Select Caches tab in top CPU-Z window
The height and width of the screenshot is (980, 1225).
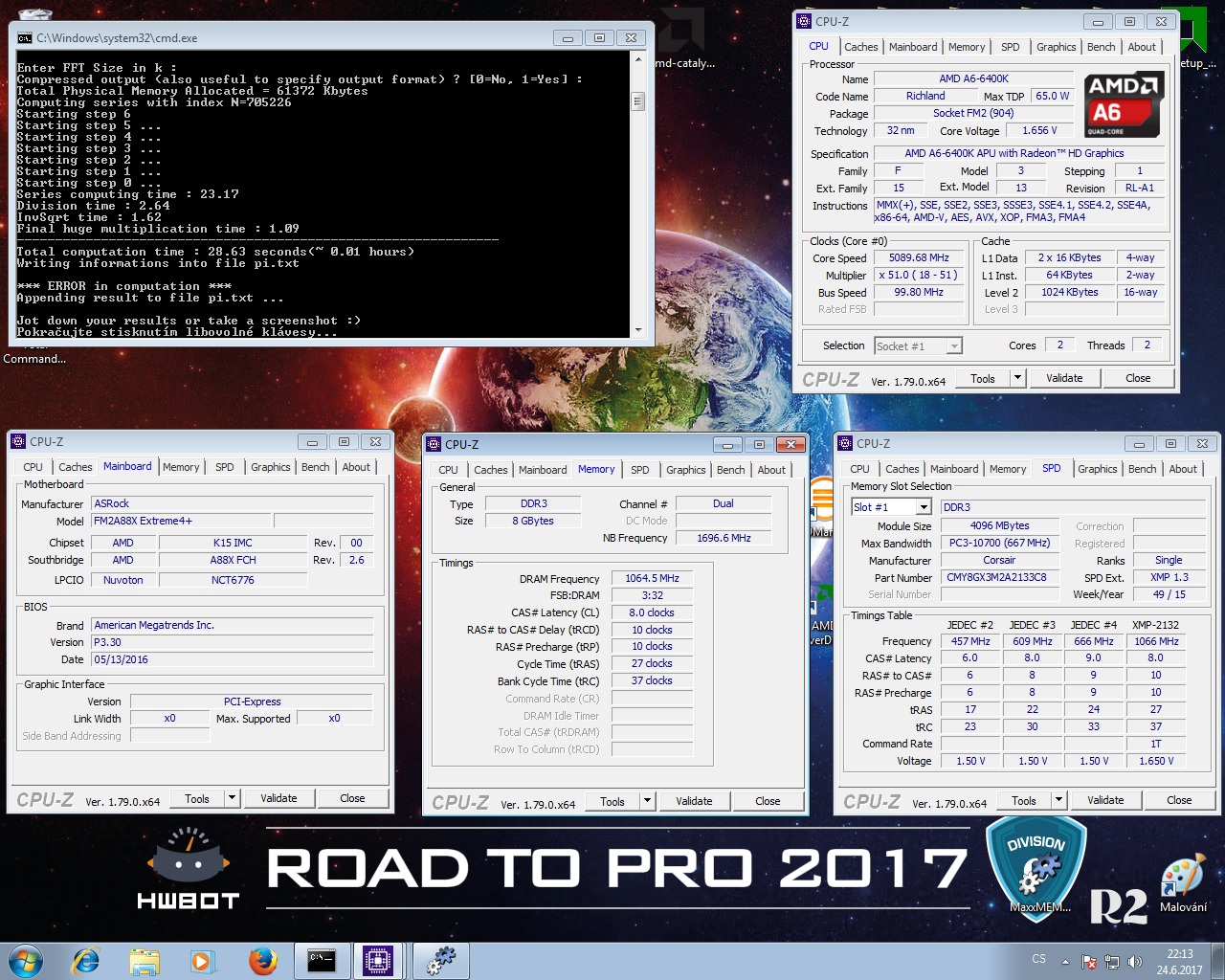pyautogui.click(x=860, y=47)
